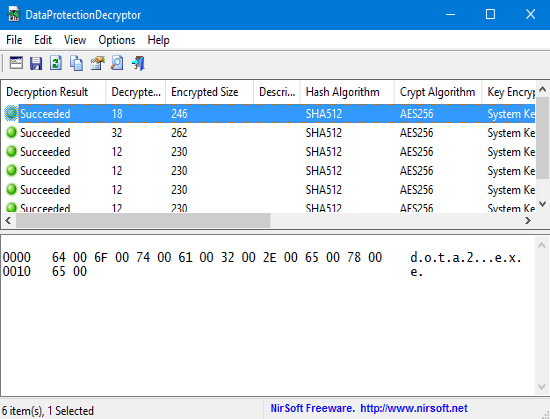Close the DataProtectionDecryptor window
Image resolution: width=550 pixels, height=419 pixels.
[x=530, y=14]
